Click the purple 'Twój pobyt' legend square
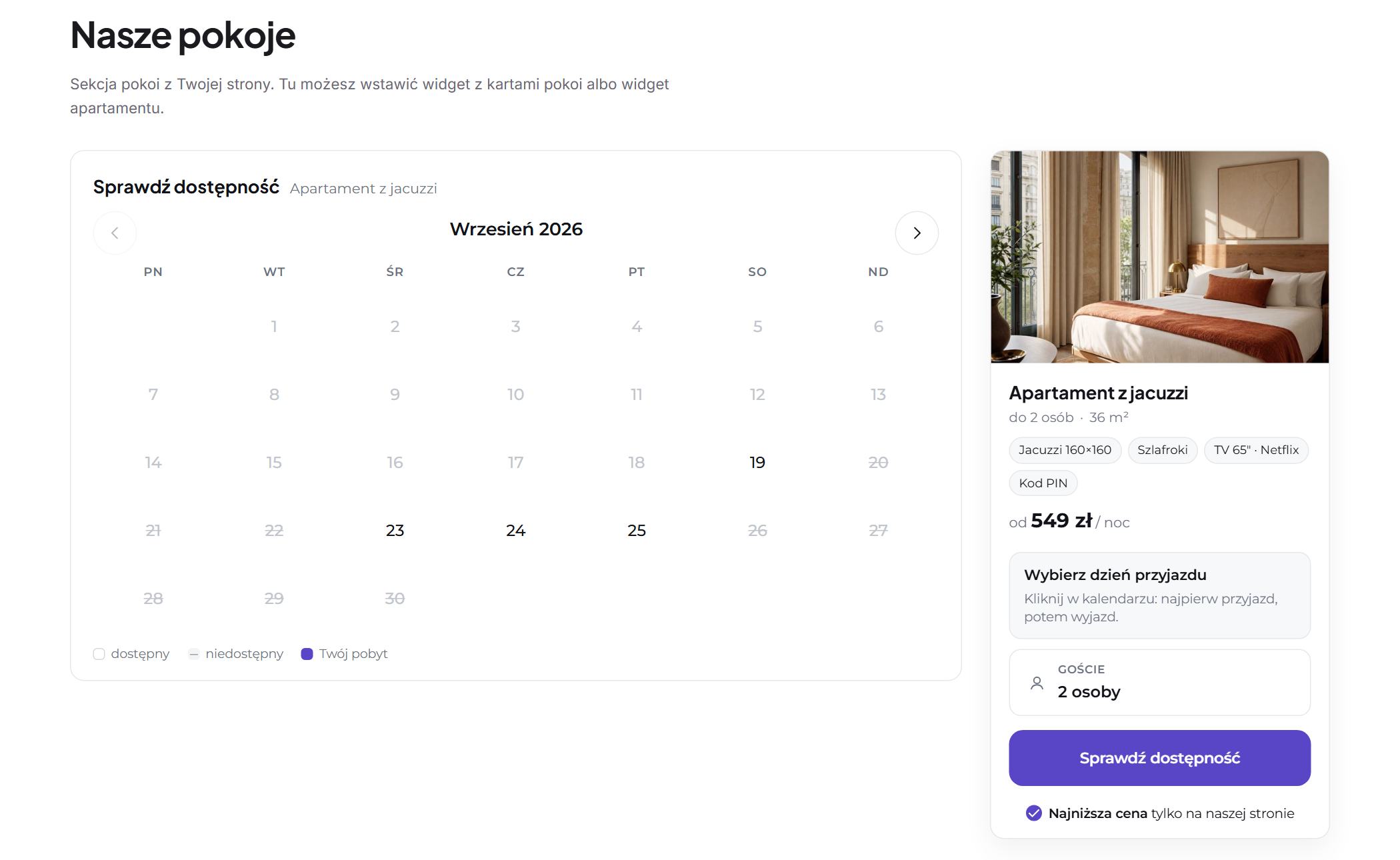 pyautogui.click(x=307, y=654)
